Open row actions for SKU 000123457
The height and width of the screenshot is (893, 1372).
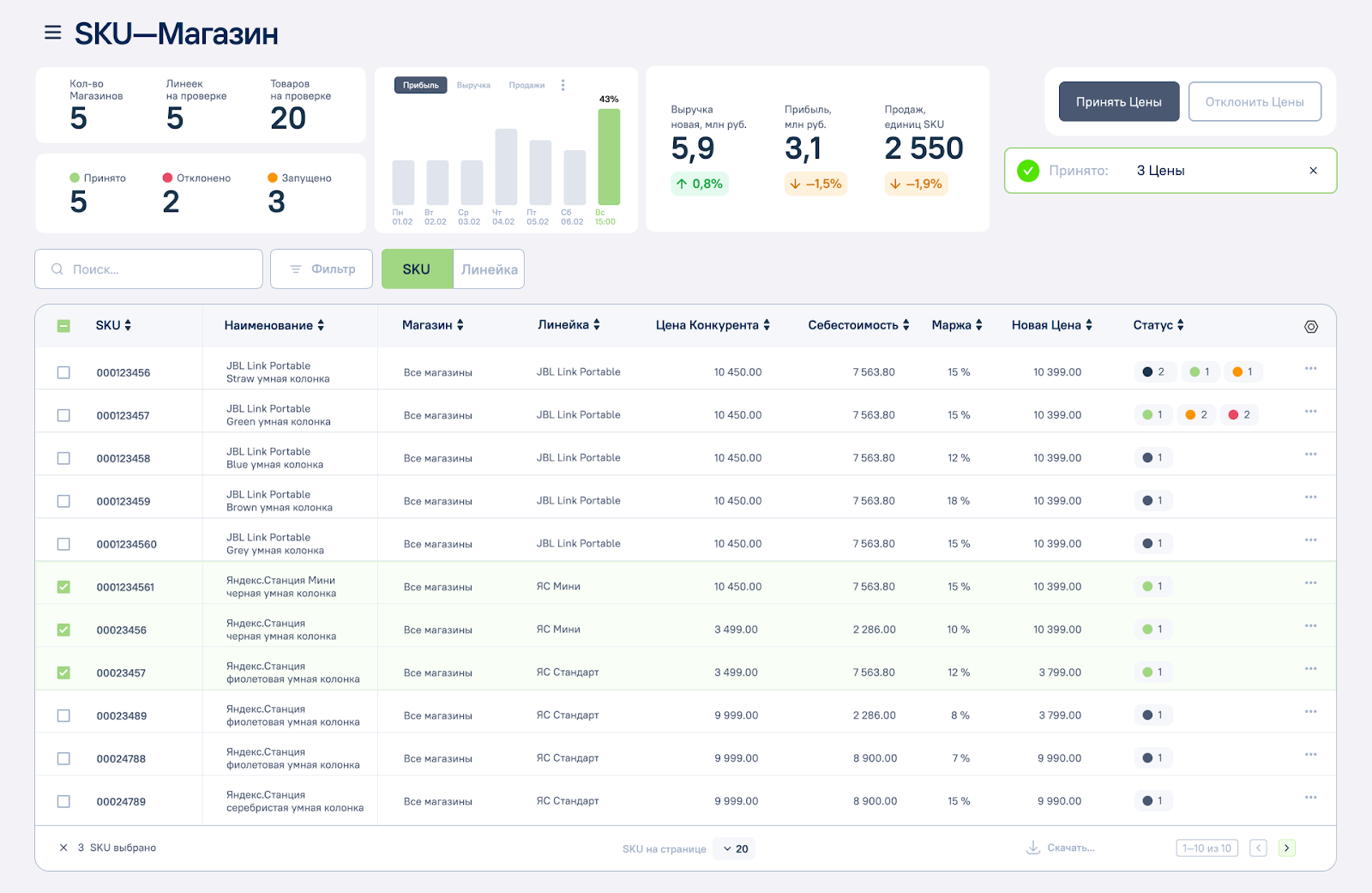(x=1310, y=411)
